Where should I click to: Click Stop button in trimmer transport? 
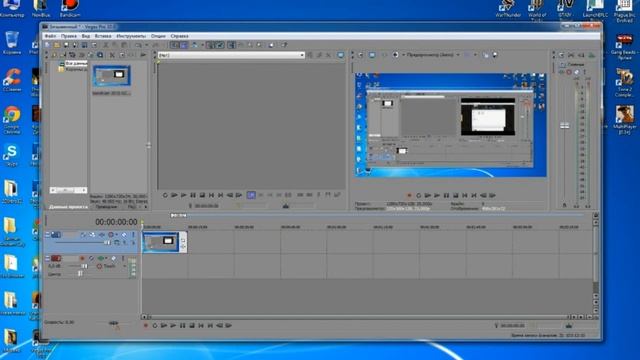202,196
